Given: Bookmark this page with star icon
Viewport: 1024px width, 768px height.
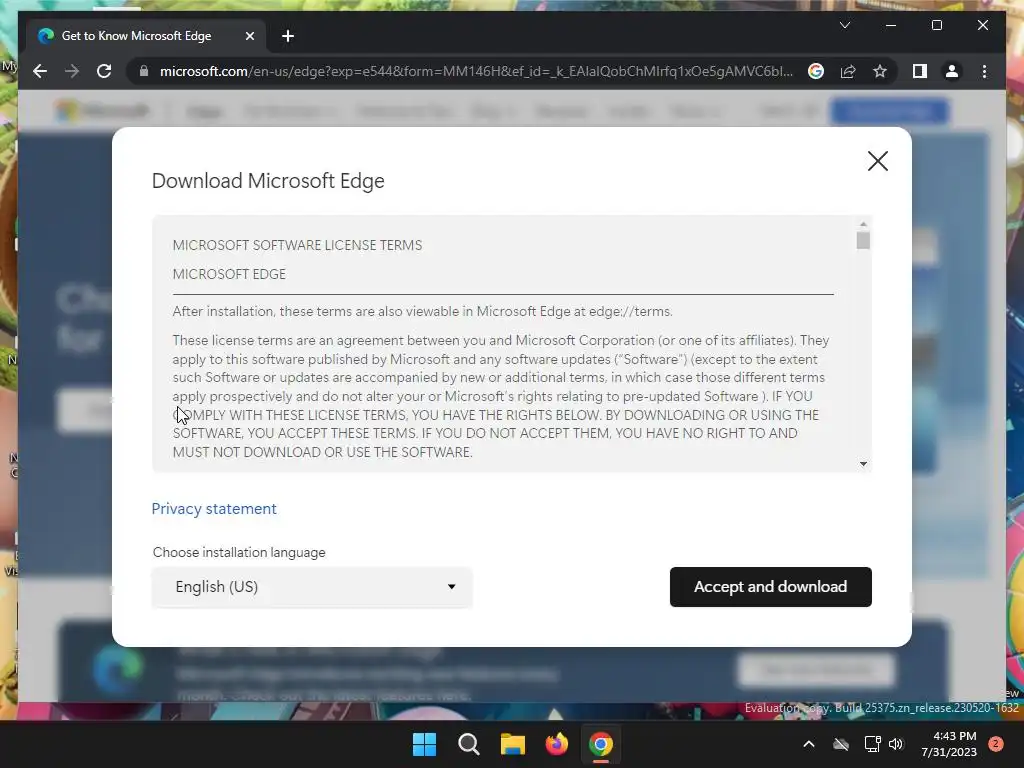Looking at the screenshot, I should (880, 71).
